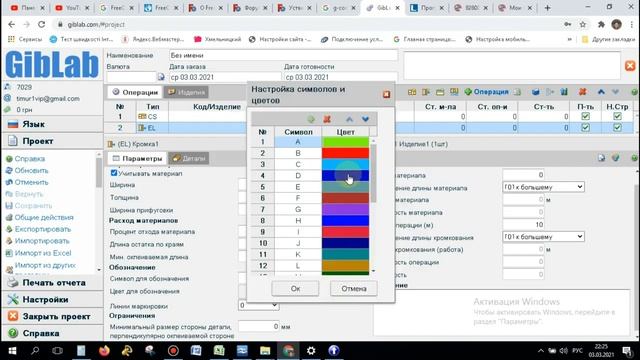Click the copy document icon after Операция
The height and width of the screenshot is (360, 640).
(518, 92)
